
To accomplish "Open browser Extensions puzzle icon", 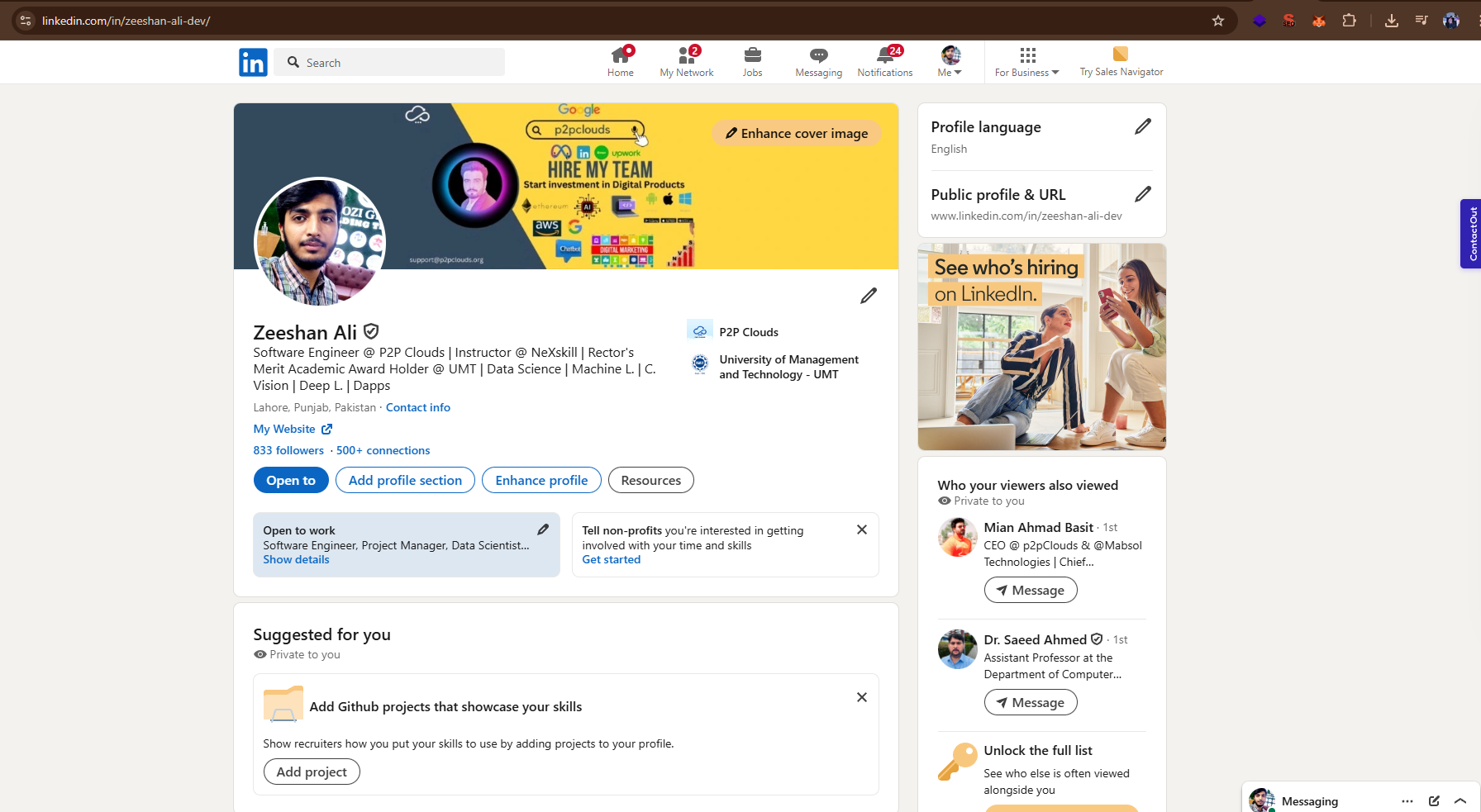I will 1350,21.
